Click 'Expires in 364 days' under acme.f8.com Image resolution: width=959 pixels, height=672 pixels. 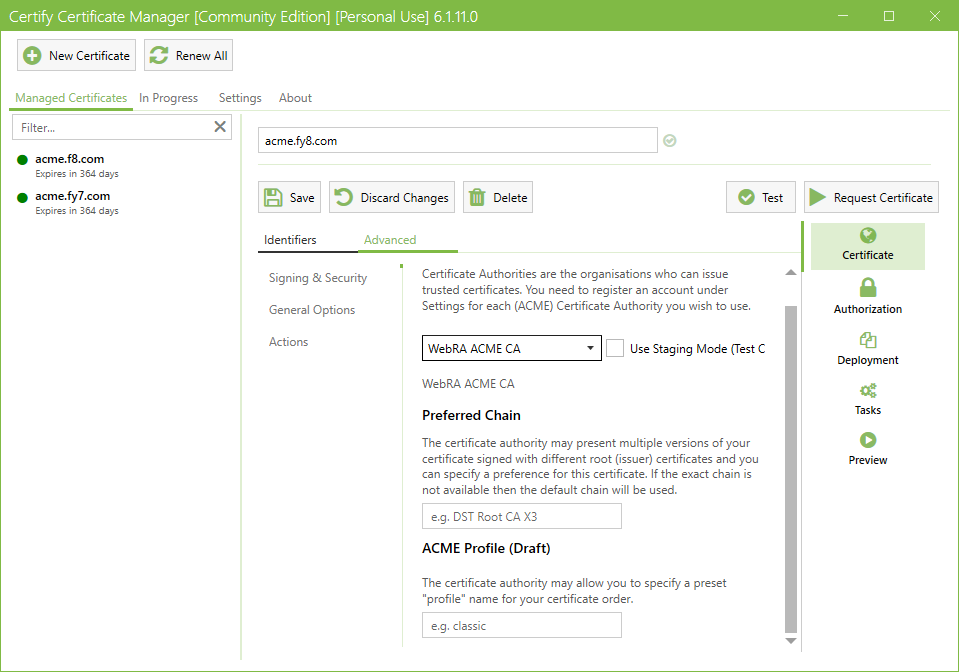77,174
